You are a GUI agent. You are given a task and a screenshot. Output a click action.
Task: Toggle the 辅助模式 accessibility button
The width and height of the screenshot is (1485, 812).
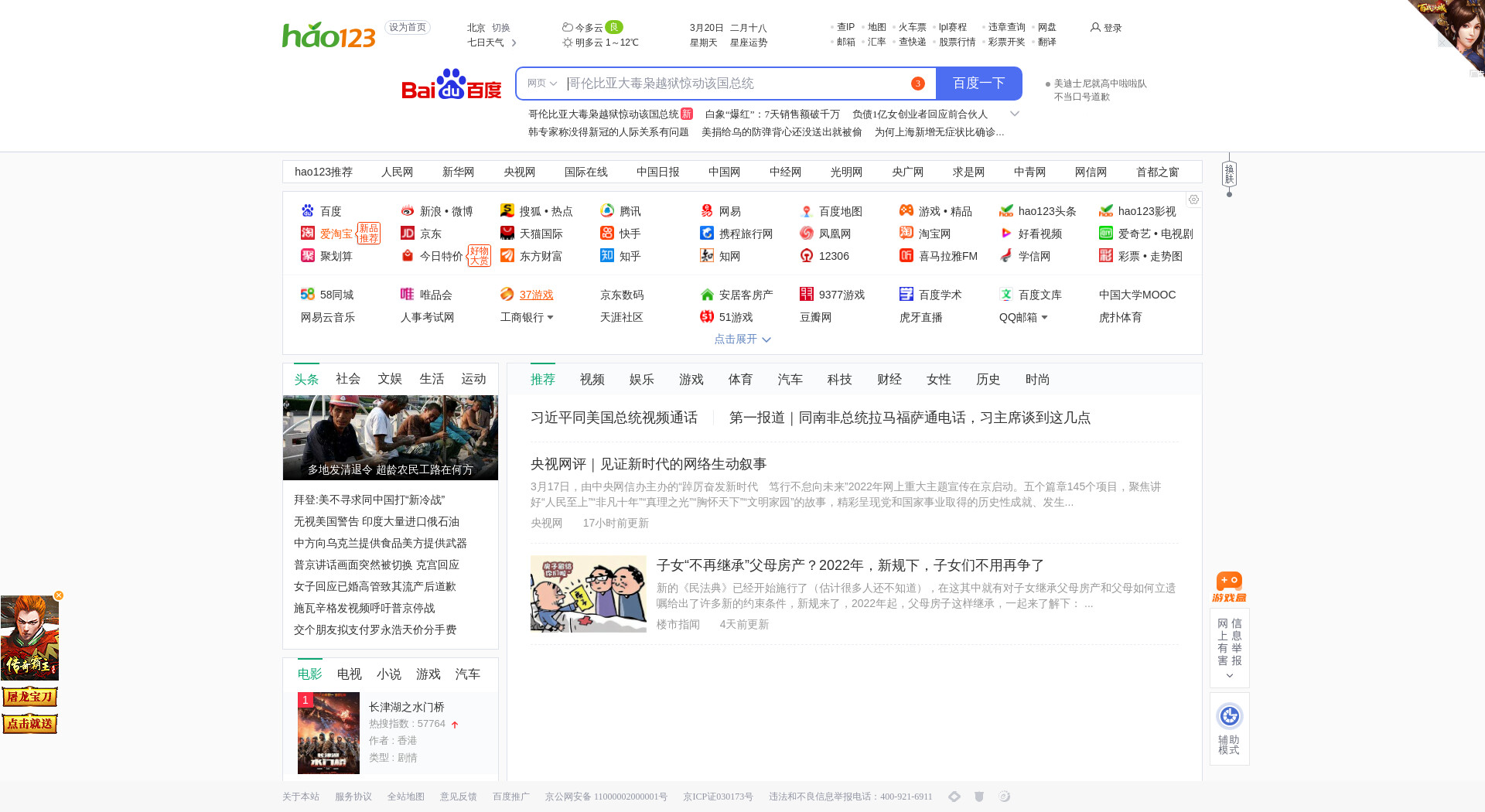coord(1229,728)
